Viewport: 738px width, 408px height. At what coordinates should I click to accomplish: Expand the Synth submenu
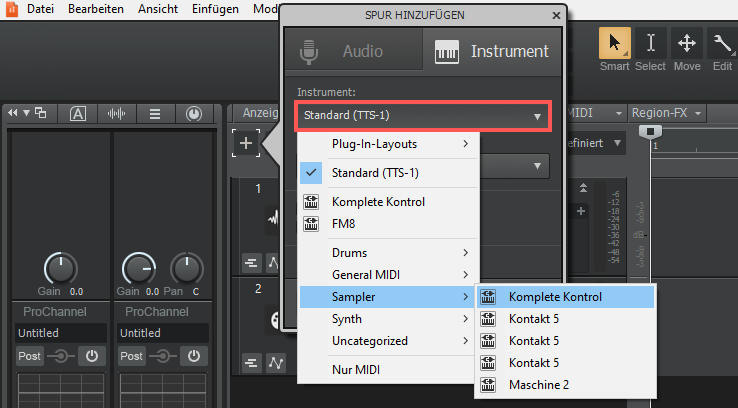tap(388, 319)
